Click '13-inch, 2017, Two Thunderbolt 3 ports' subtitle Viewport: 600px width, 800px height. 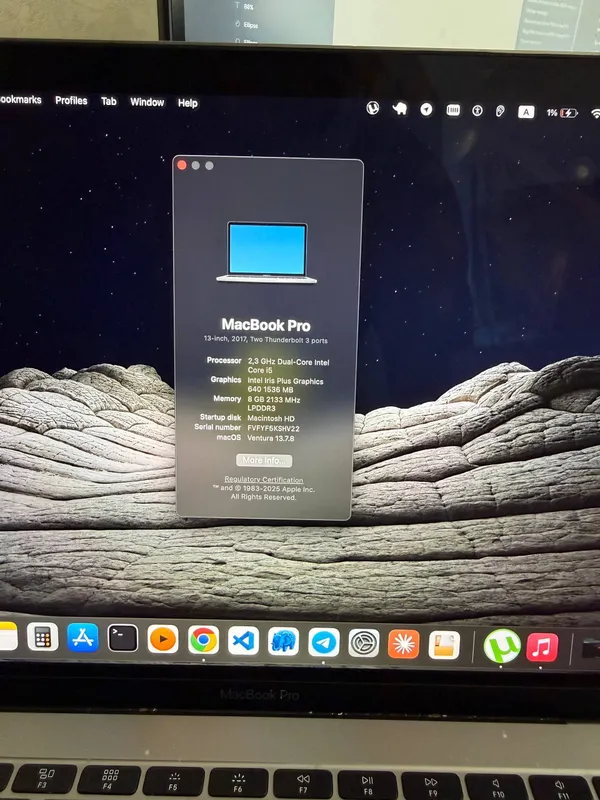coord(266,339)
